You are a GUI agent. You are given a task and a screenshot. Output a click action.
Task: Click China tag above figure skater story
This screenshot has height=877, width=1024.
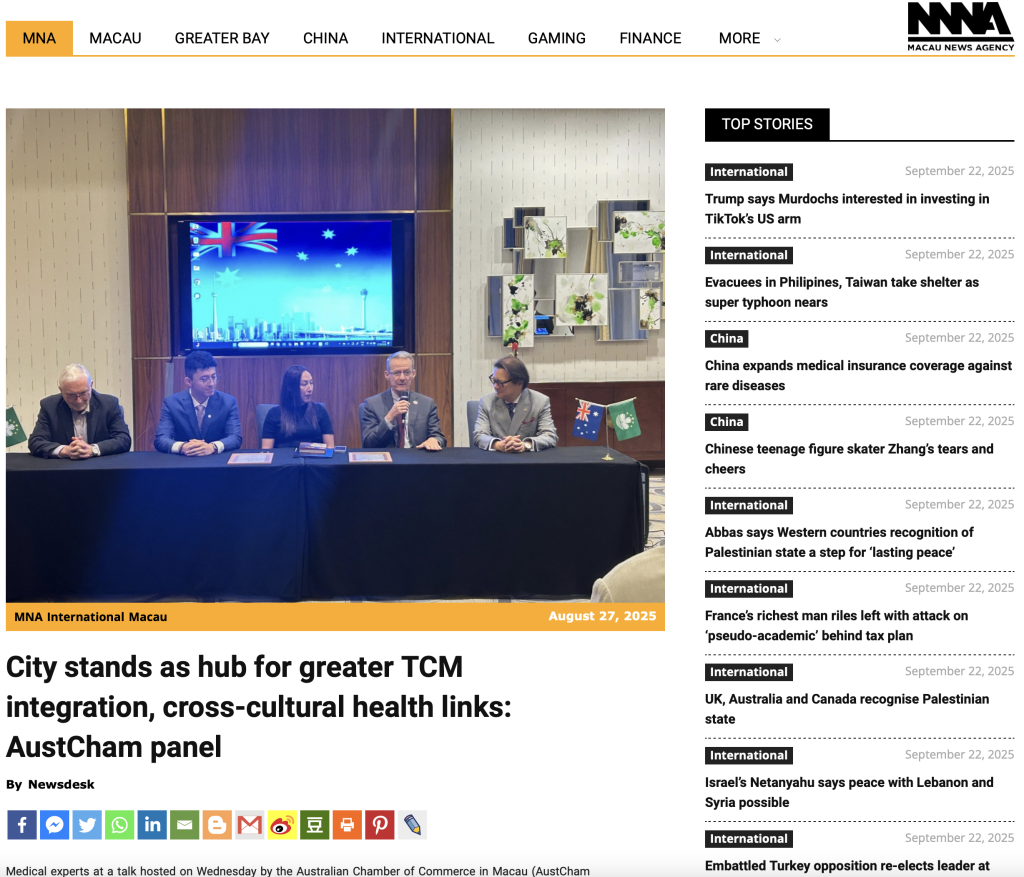click(x=726, y=422)
